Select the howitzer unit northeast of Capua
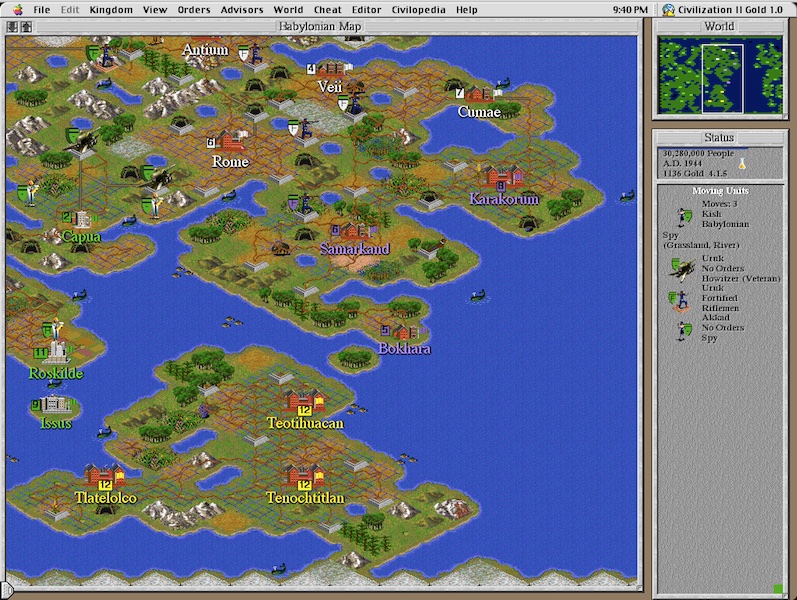 point(159,176)
